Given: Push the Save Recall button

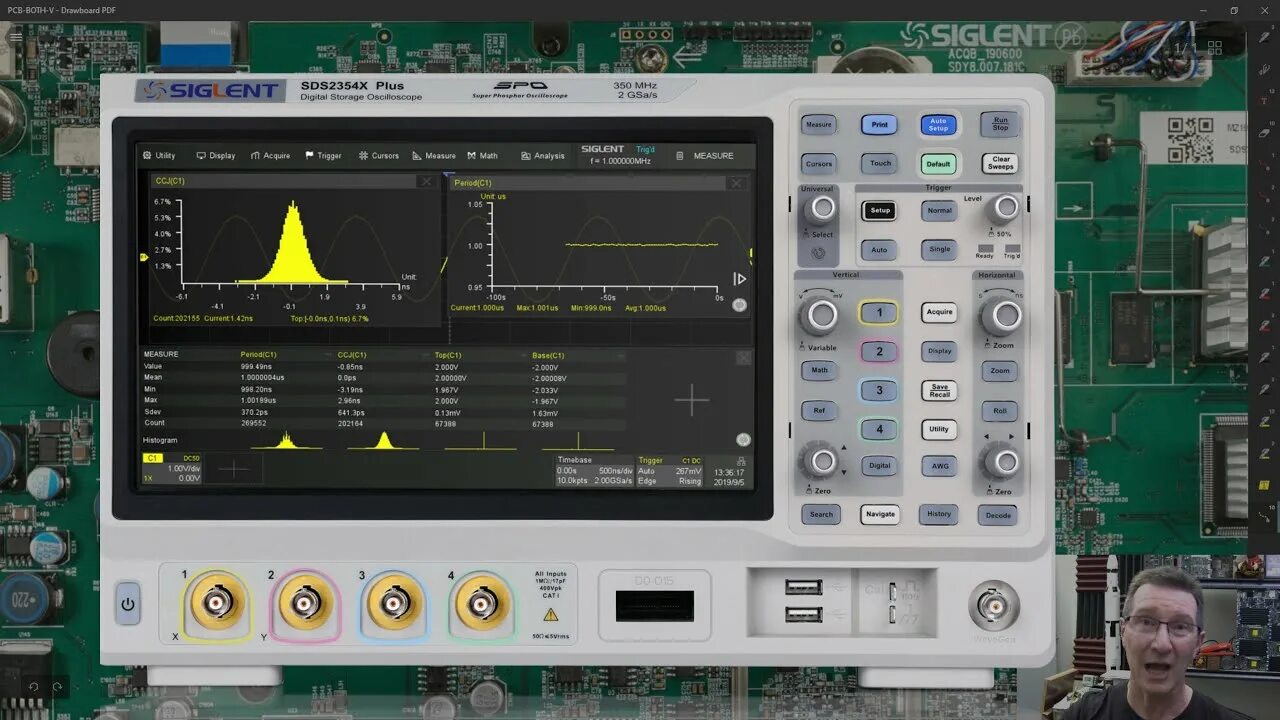Looking at the screenshot, I should [x=939, y=391].
